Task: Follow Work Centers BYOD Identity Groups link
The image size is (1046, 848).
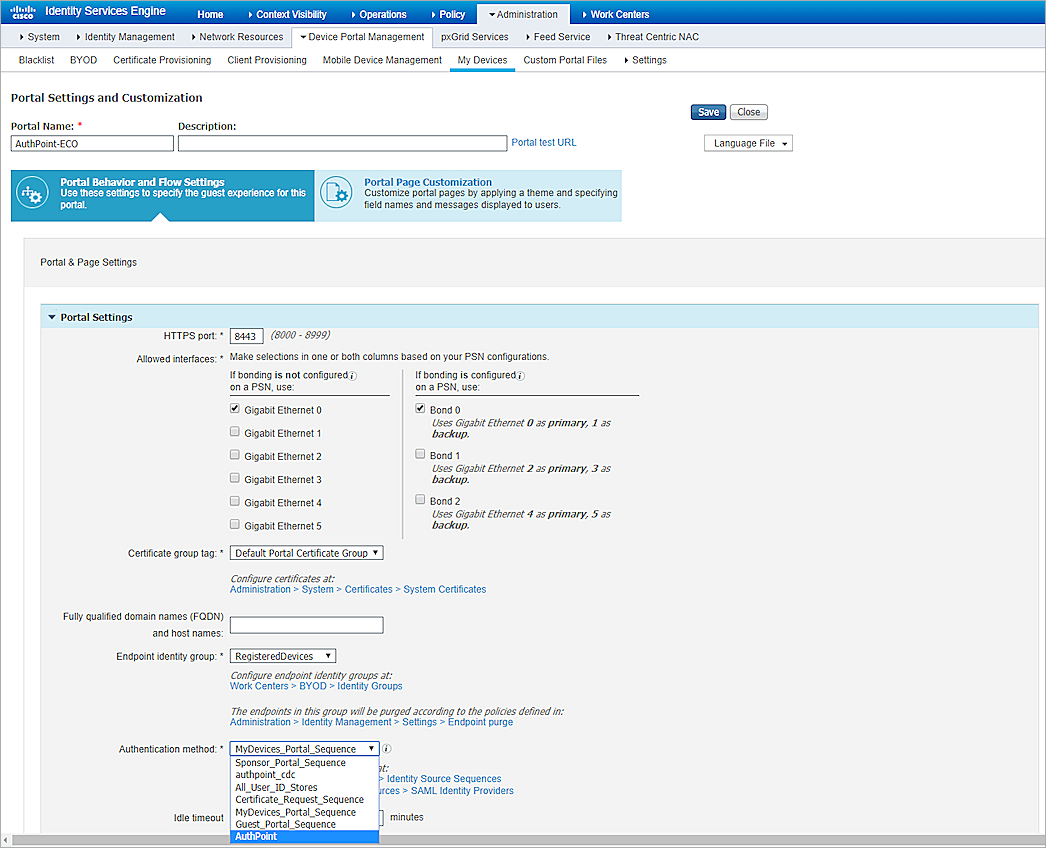Action: [316, 686]
